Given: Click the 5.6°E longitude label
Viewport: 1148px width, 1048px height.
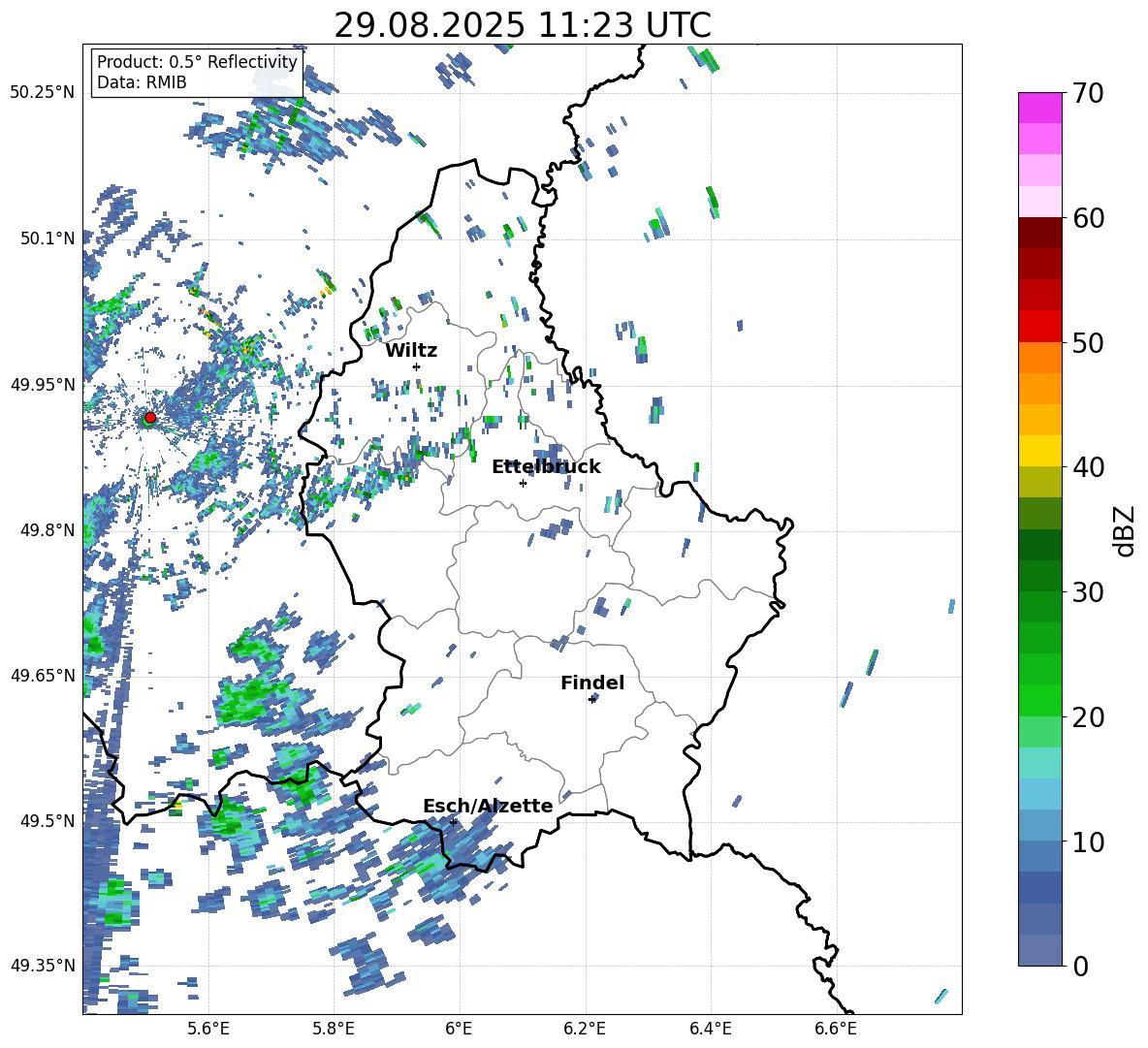Looking at the screenshot, I should [208, 1029].
